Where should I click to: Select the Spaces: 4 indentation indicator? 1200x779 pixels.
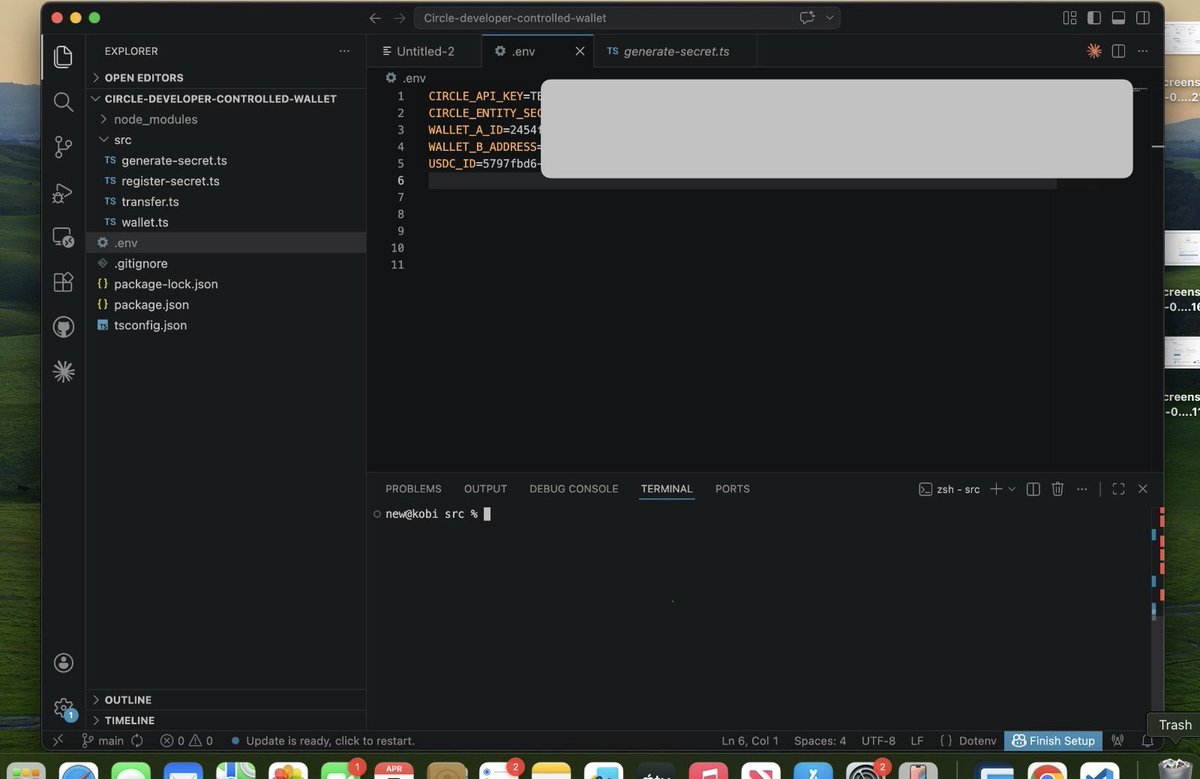click(x=819, y=741)
